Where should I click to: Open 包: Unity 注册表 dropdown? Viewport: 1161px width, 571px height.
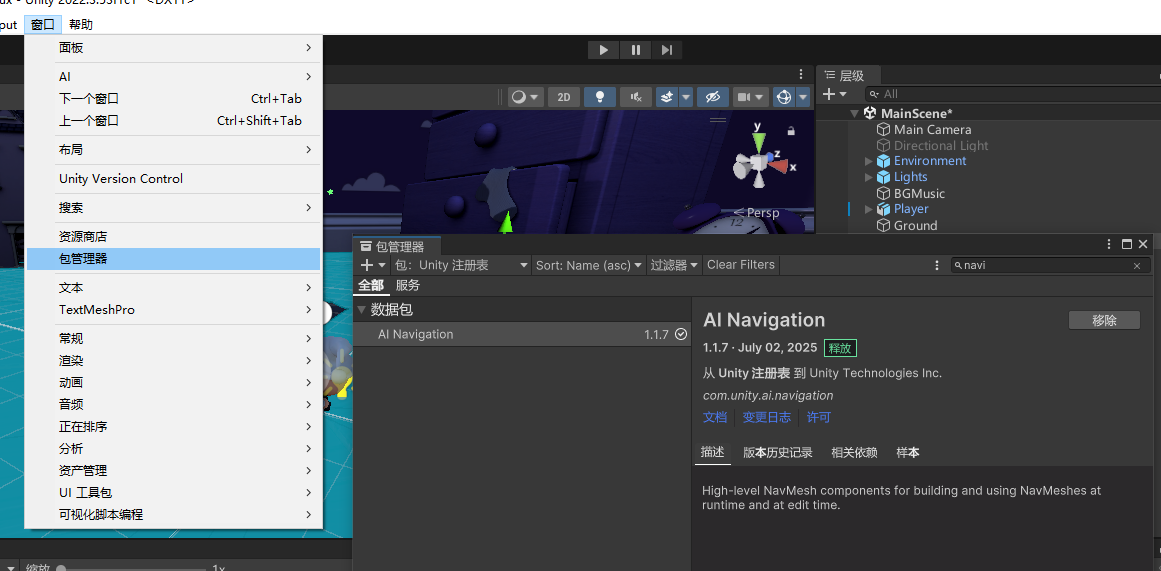pyautogui.click(x=461, y=264)
